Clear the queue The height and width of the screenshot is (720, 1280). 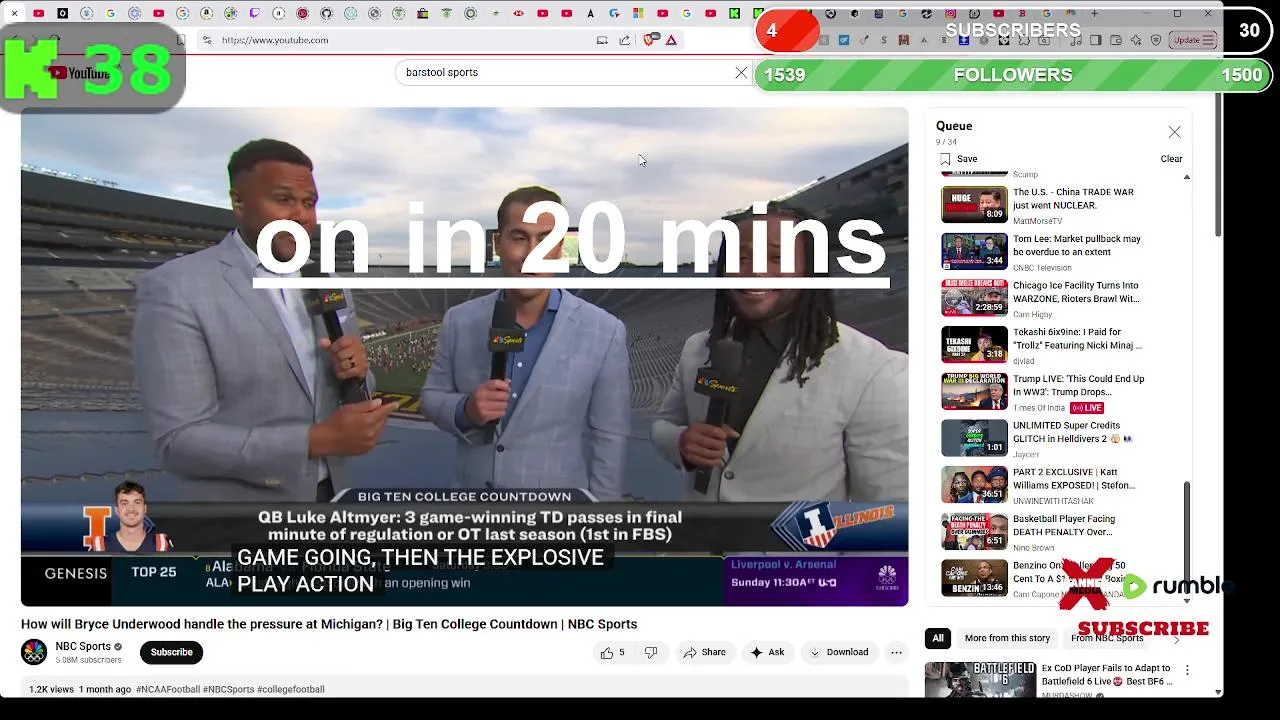click(x=1171, y=159)
